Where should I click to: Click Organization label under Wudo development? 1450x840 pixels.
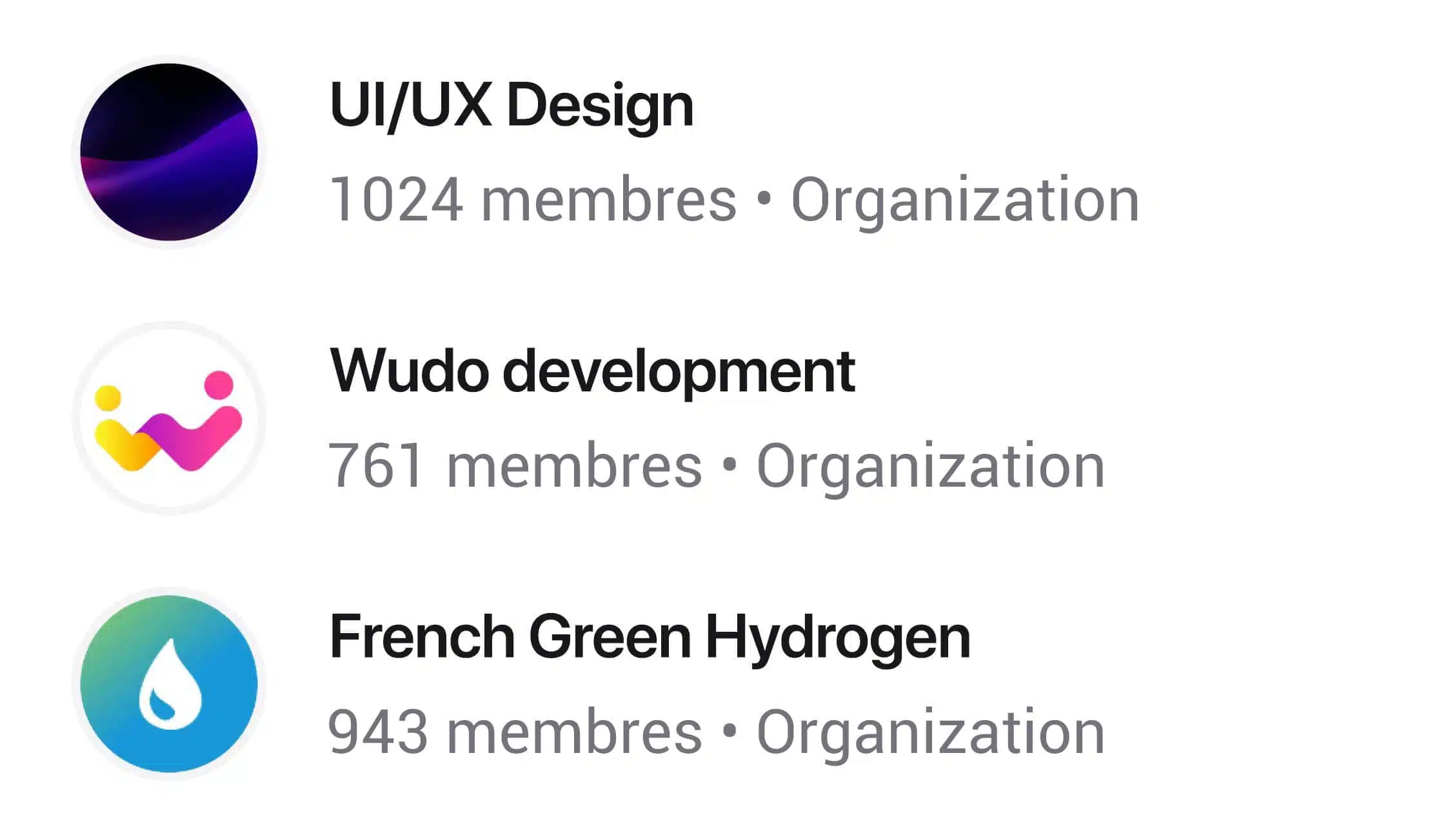(930, 467)
